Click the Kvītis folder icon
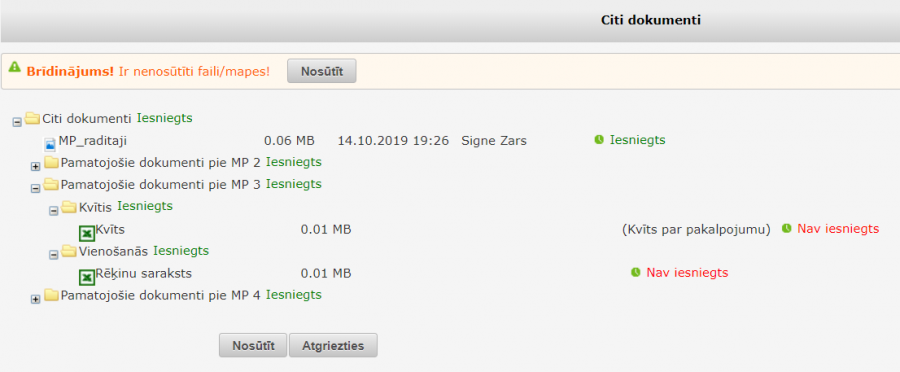 (69, 206)
